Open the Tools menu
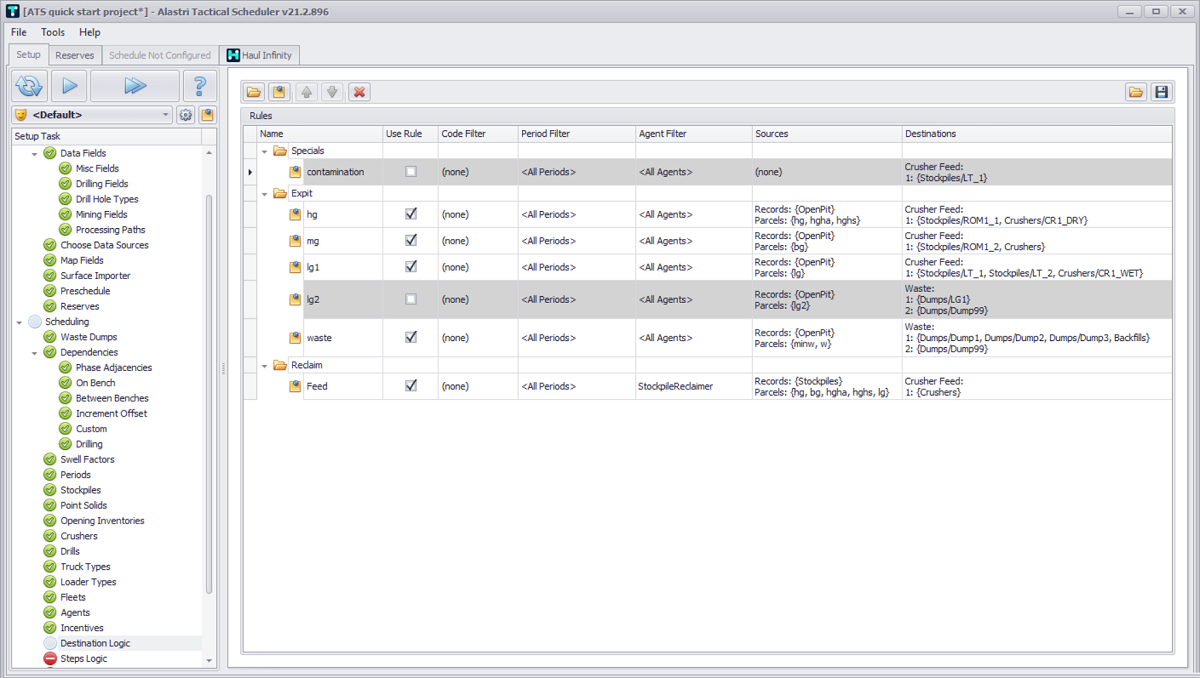 (x=53, y=32)
